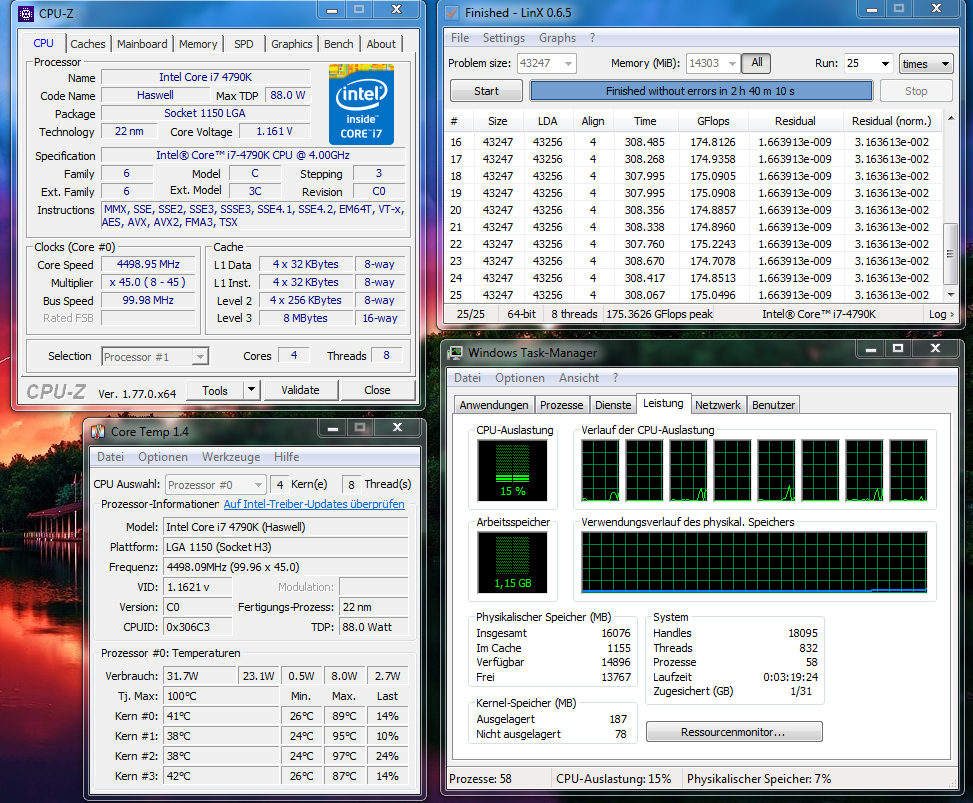Switch to the Mainboard tab in CPU-Z
Viewport: 973px width, 803px height.
pyautogui.click(x=142, y=44)
